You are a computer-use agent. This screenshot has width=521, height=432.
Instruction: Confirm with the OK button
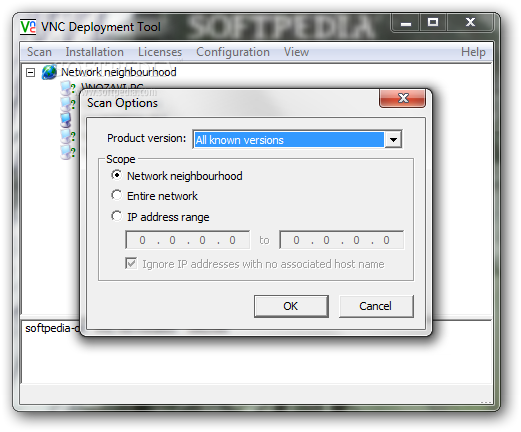pyautogui.click(x=291, y=306)
